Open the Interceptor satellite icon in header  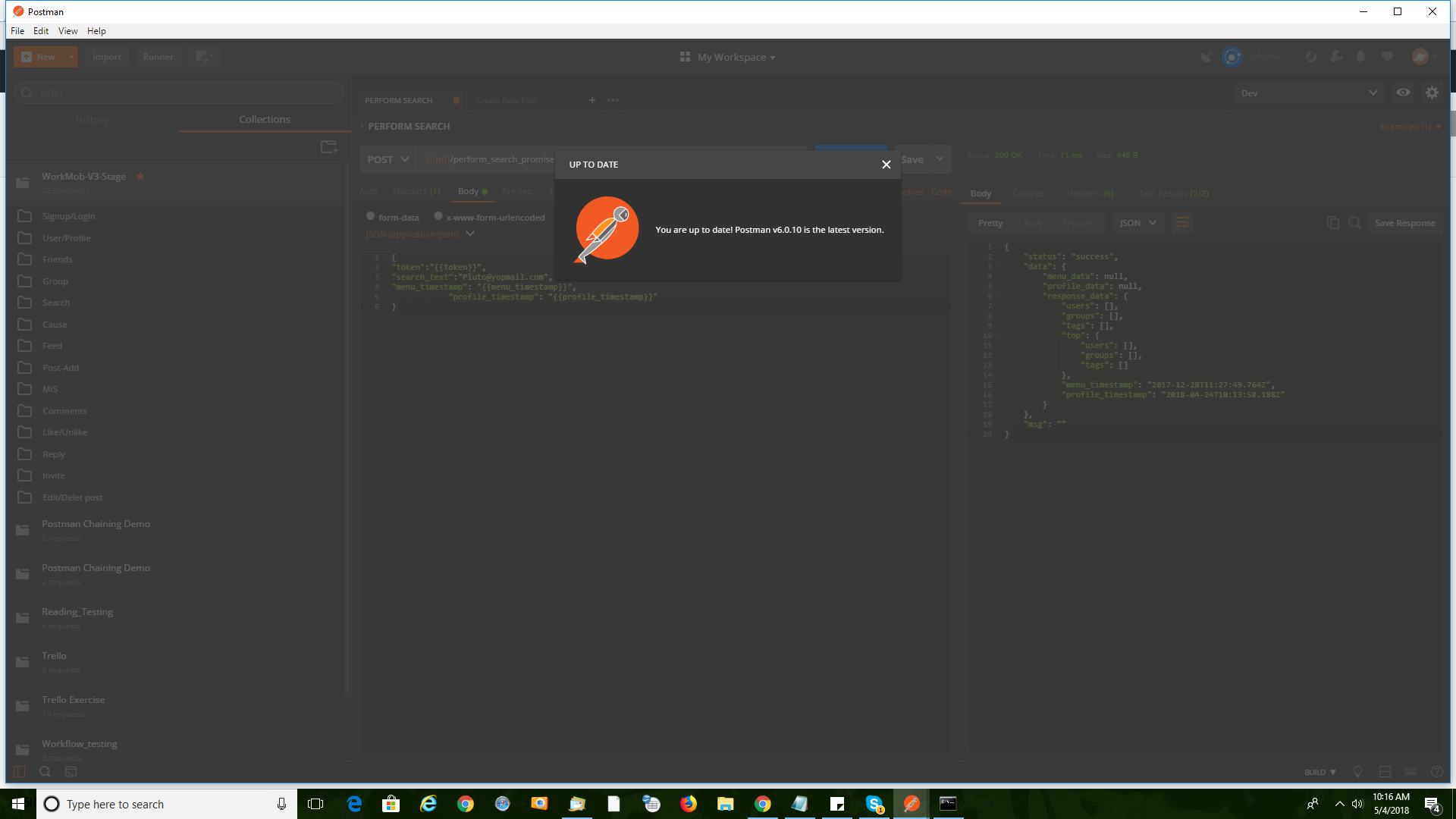click(1207, 57)
